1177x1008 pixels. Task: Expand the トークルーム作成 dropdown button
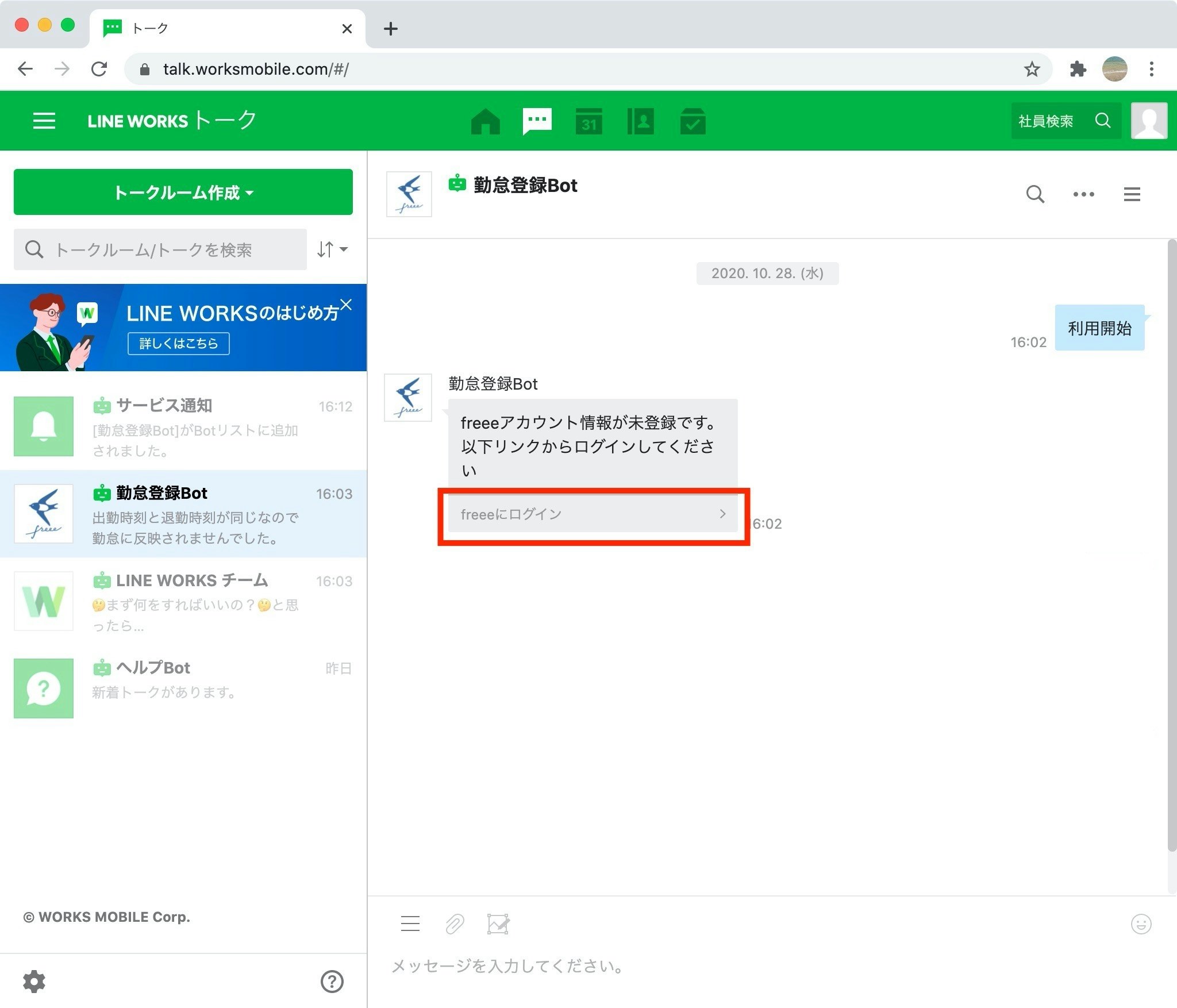pyautogui.click(x=183, y=193)
